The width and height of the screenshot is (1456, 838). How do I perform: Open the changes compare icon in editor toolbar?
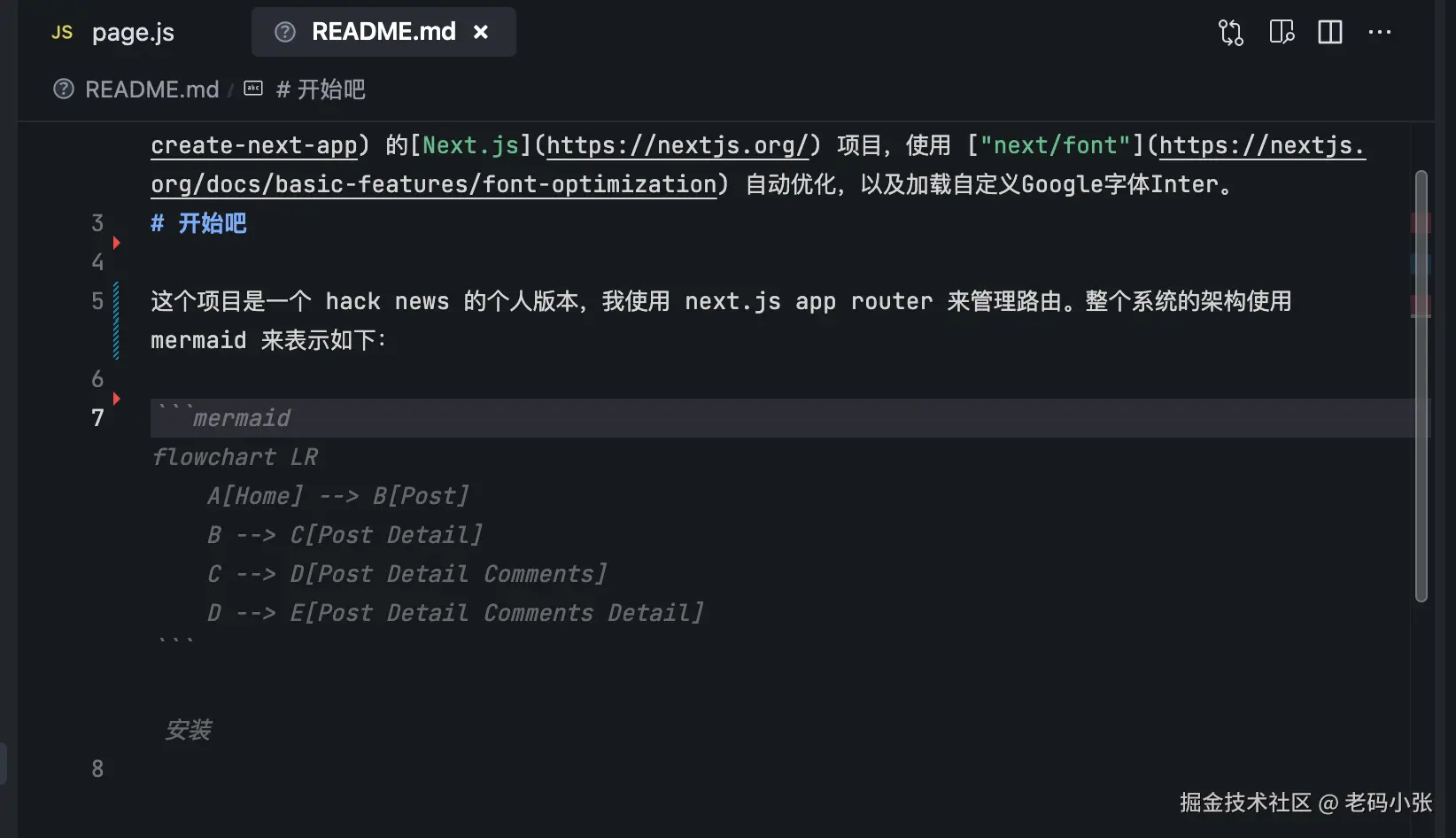tap(1231, 33)
